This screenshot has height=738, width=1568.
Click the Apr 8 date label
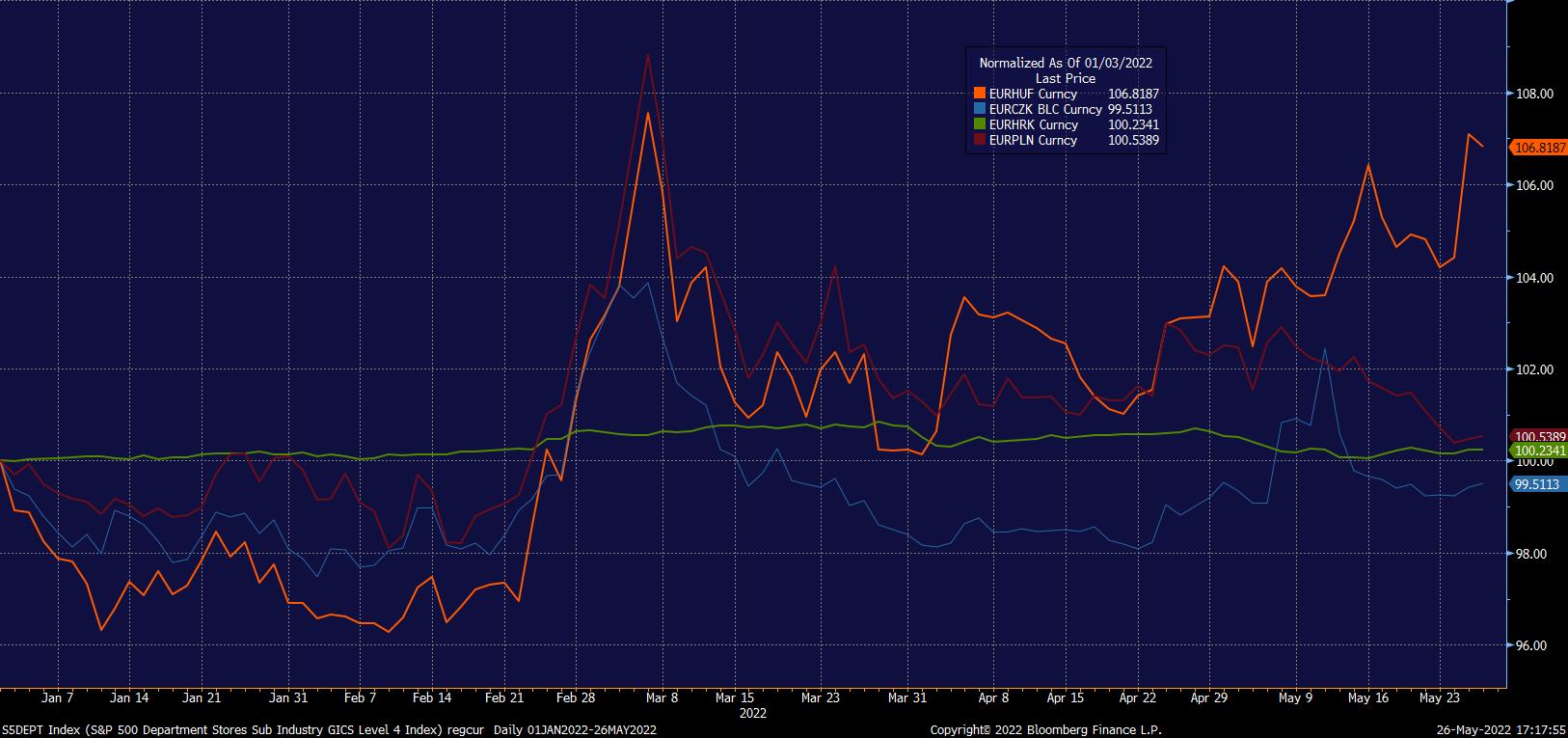(x=993, y=697)
